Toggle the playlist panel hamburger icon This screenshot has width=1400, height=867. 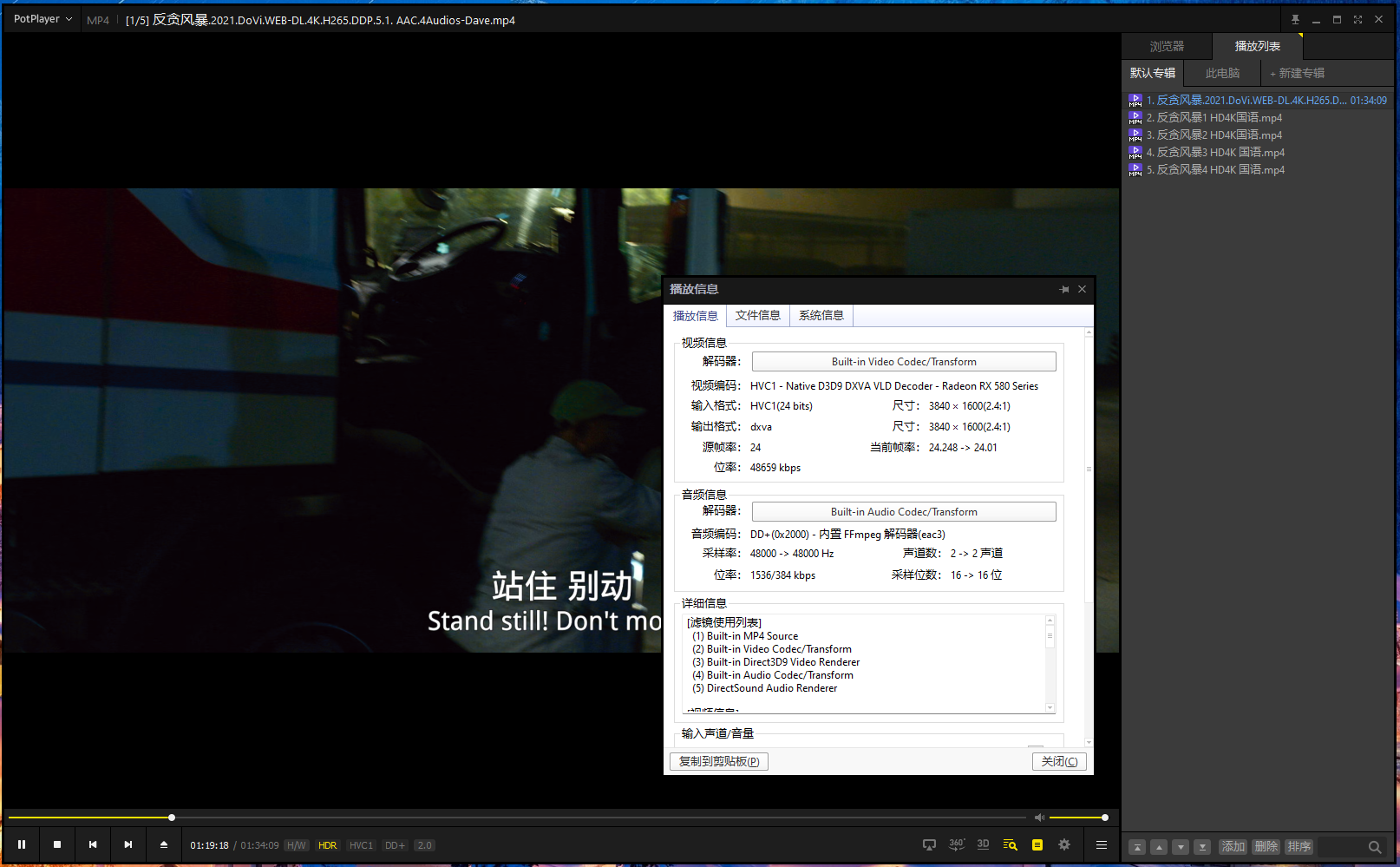pyautogui.click(x=1102, y=844)
